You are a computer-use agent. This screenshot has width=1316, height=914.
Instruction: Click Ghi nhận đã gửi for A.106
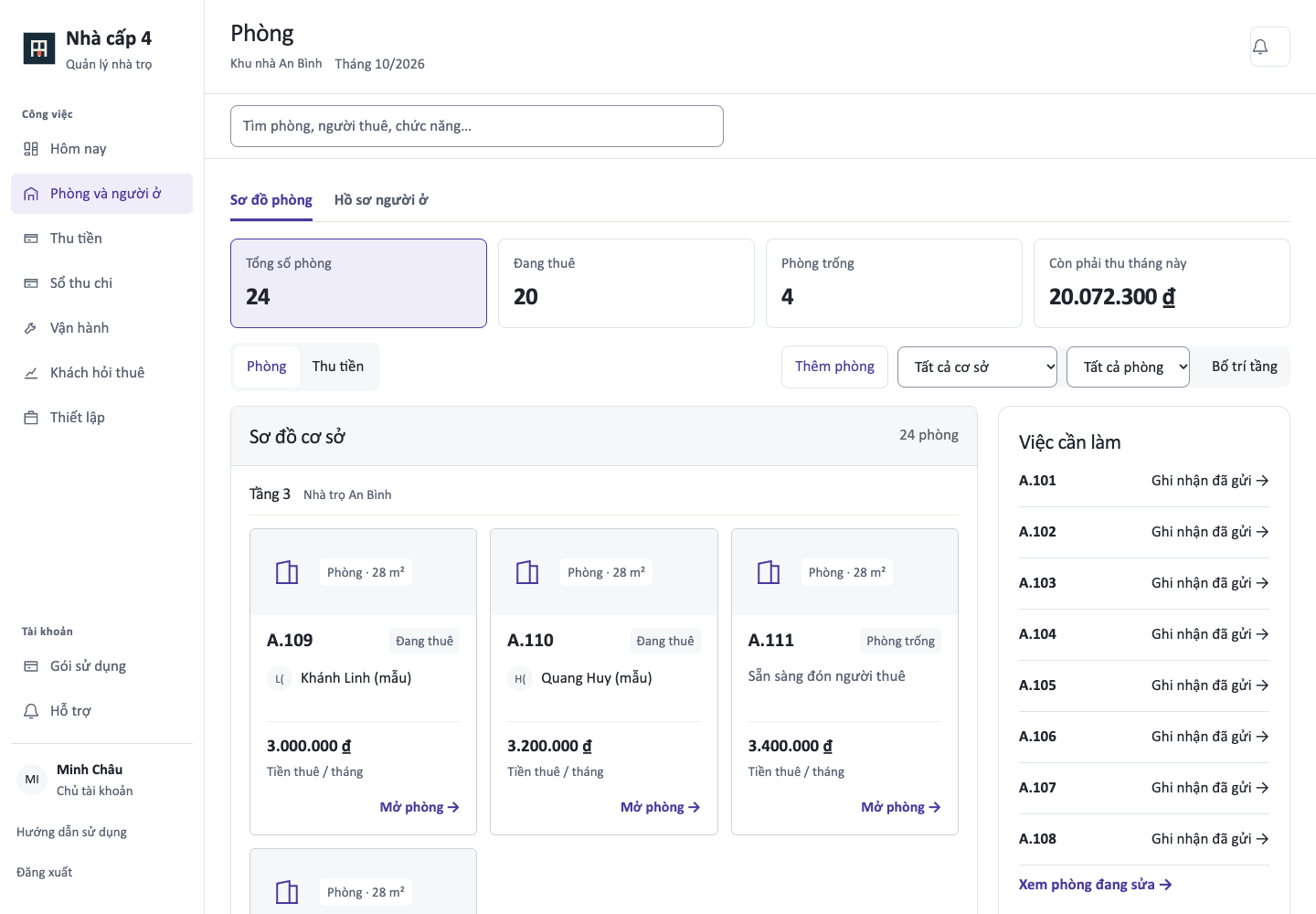tap(1210, 737)
